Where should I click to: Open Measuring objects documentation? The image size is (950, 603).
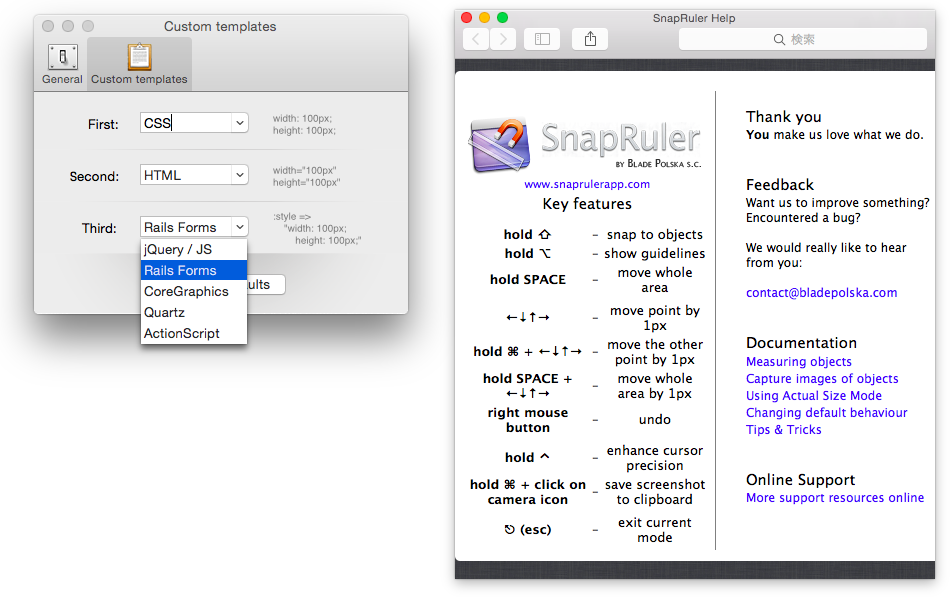click(799, 362)
